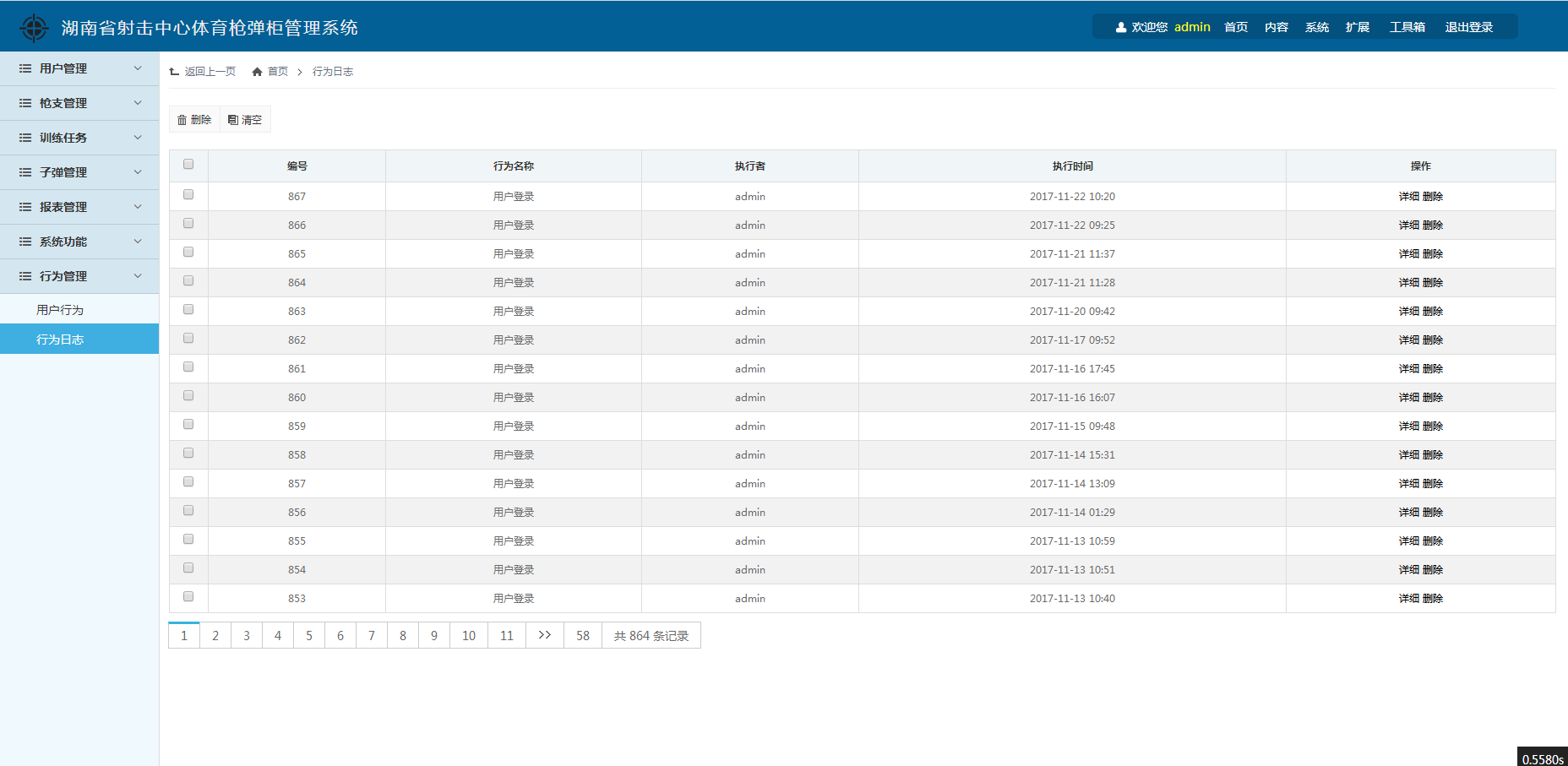Click the list icon next to 用户管理
Image resolution: width=1568 pixels, height=766 pixels.
pos(25,68)
